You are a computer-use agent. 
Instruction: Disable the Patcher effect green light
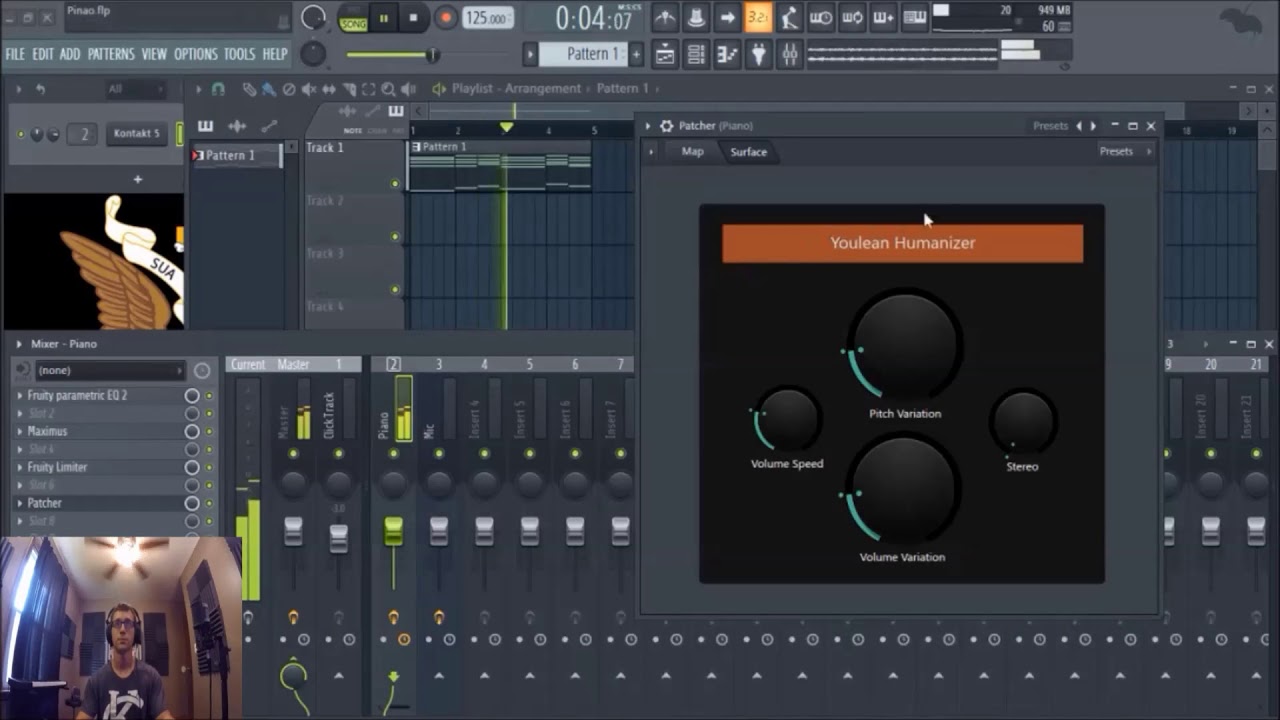(209, 504)
